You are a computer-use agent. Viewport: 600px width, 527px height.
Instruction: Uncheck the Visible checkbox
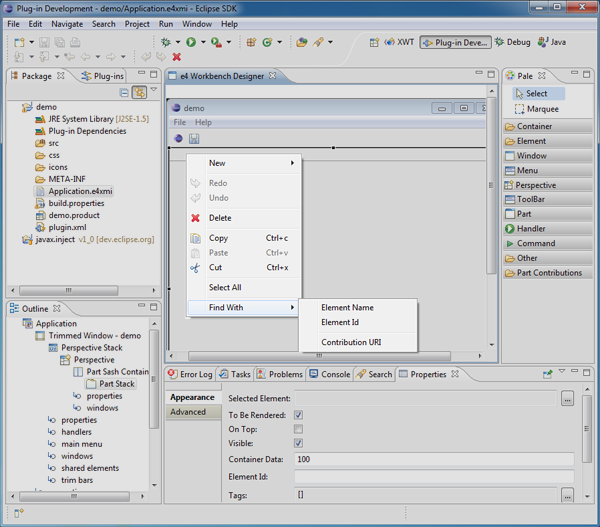point(298,443)
